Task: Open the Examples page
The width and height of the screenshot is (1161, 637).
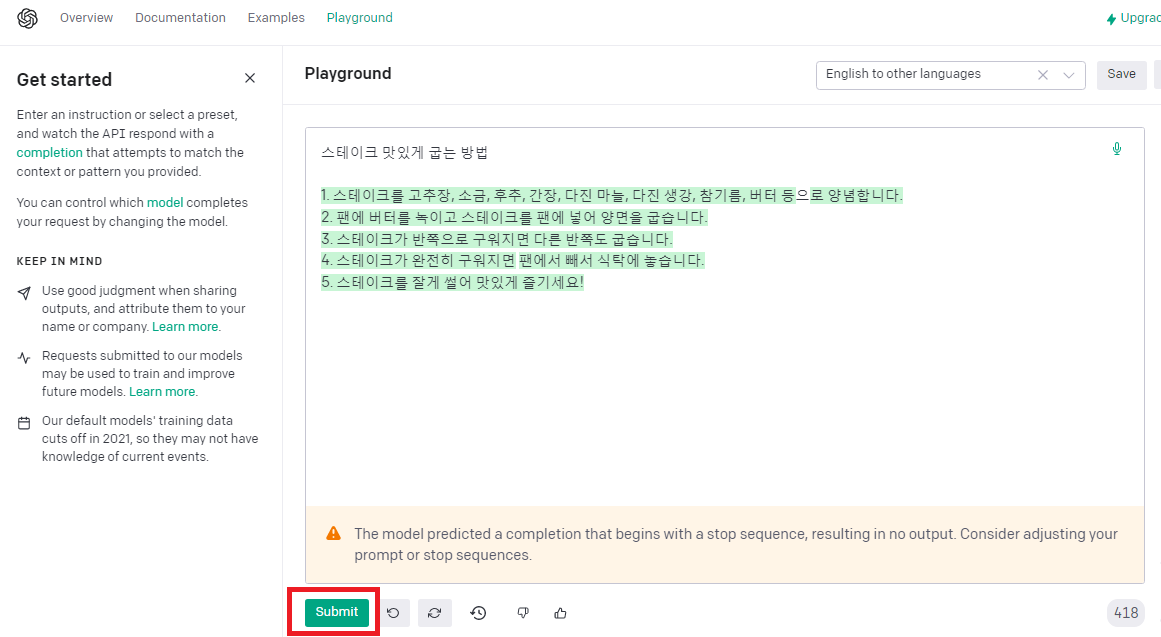Action: [276, 17]
